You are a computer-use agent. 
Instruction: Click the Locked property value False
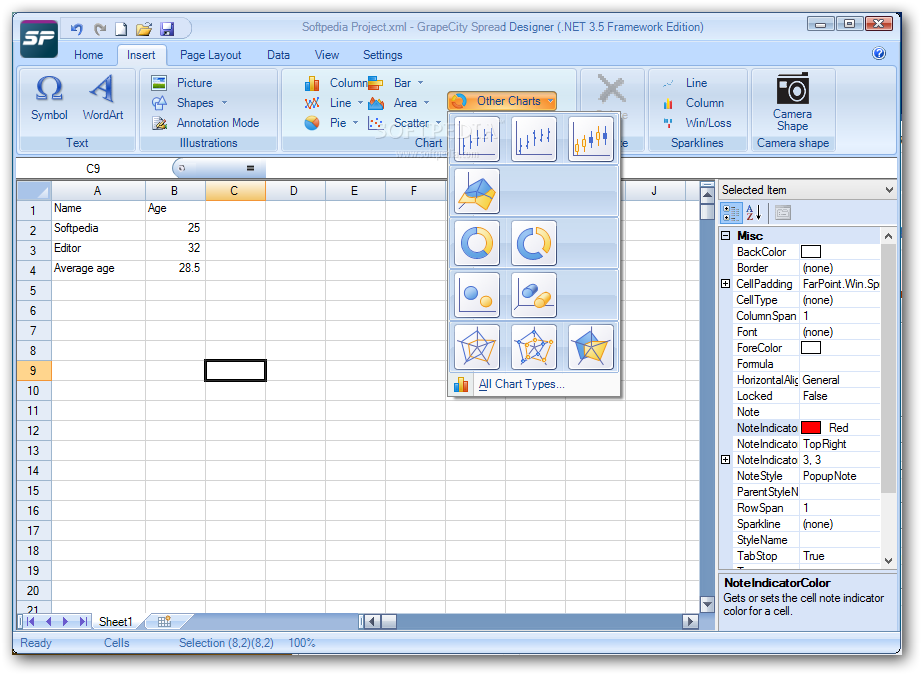point(840,396)
